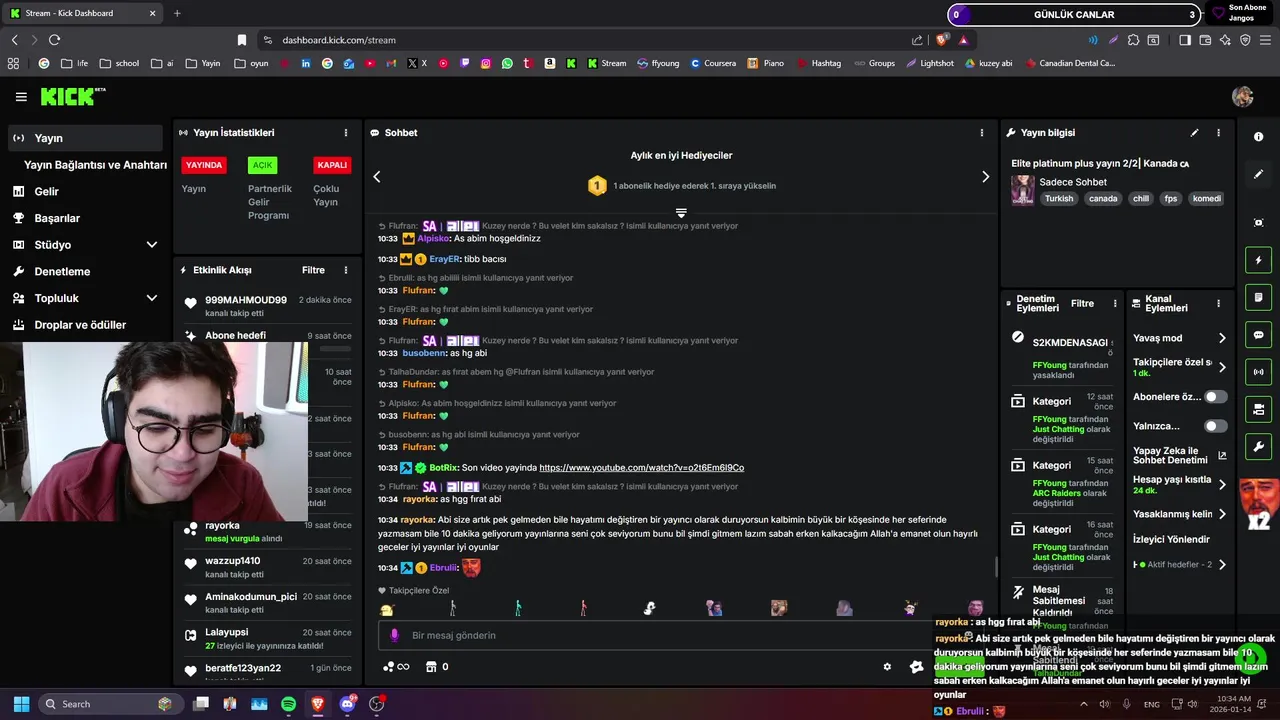Jump to newest messages with the chat arrow icon
The height and width of the screenshot is (720, 1280).
[681, 213]
